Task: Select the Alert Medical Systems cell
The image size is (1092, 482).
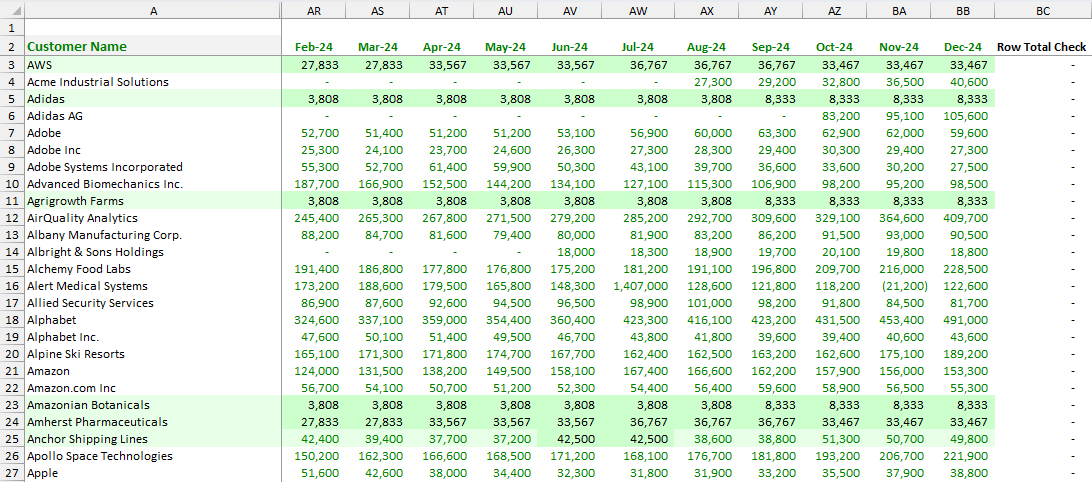Action: click(x=153, y=286)
